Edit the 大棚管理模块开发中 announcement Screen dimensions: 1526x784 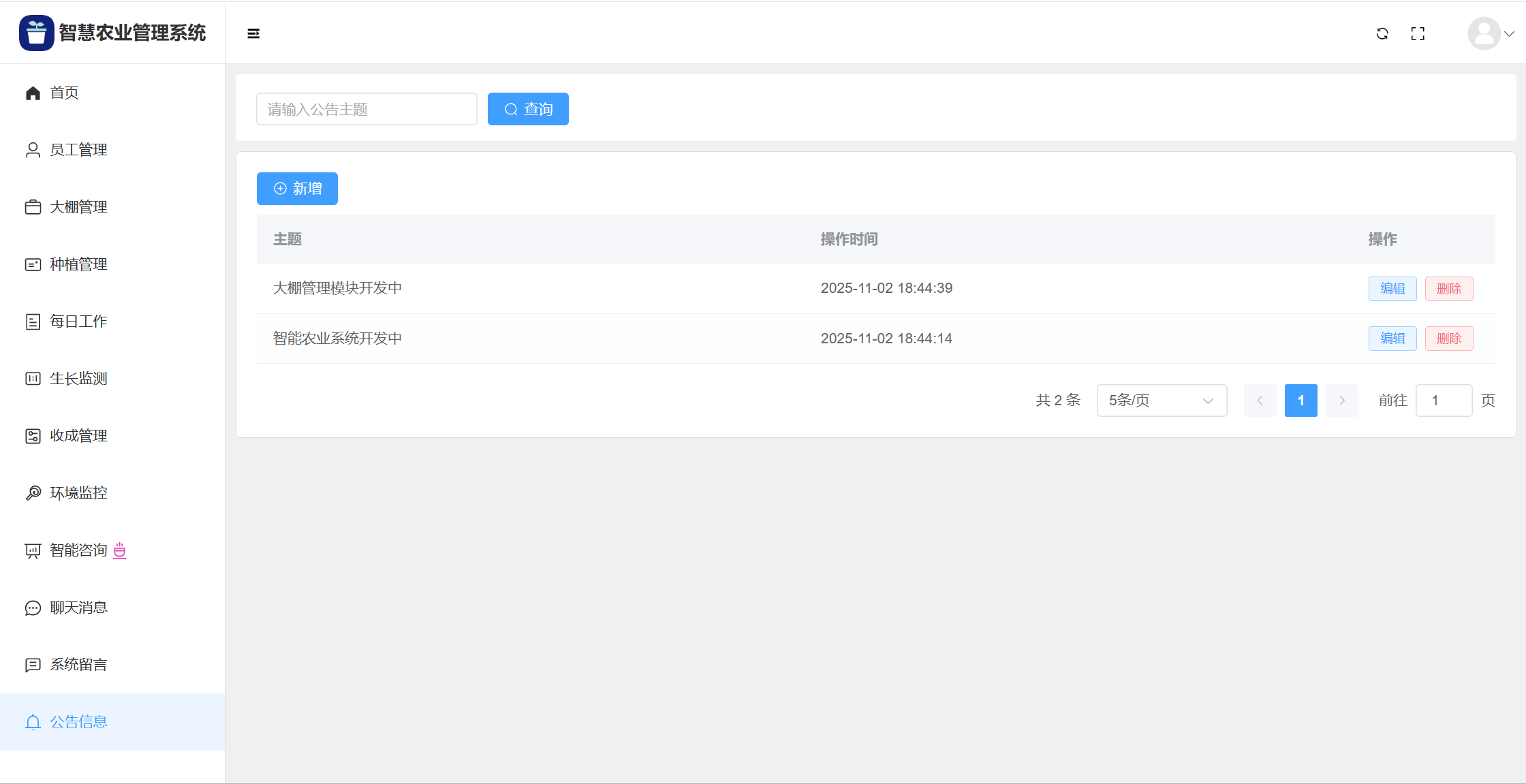(1392, 289)
